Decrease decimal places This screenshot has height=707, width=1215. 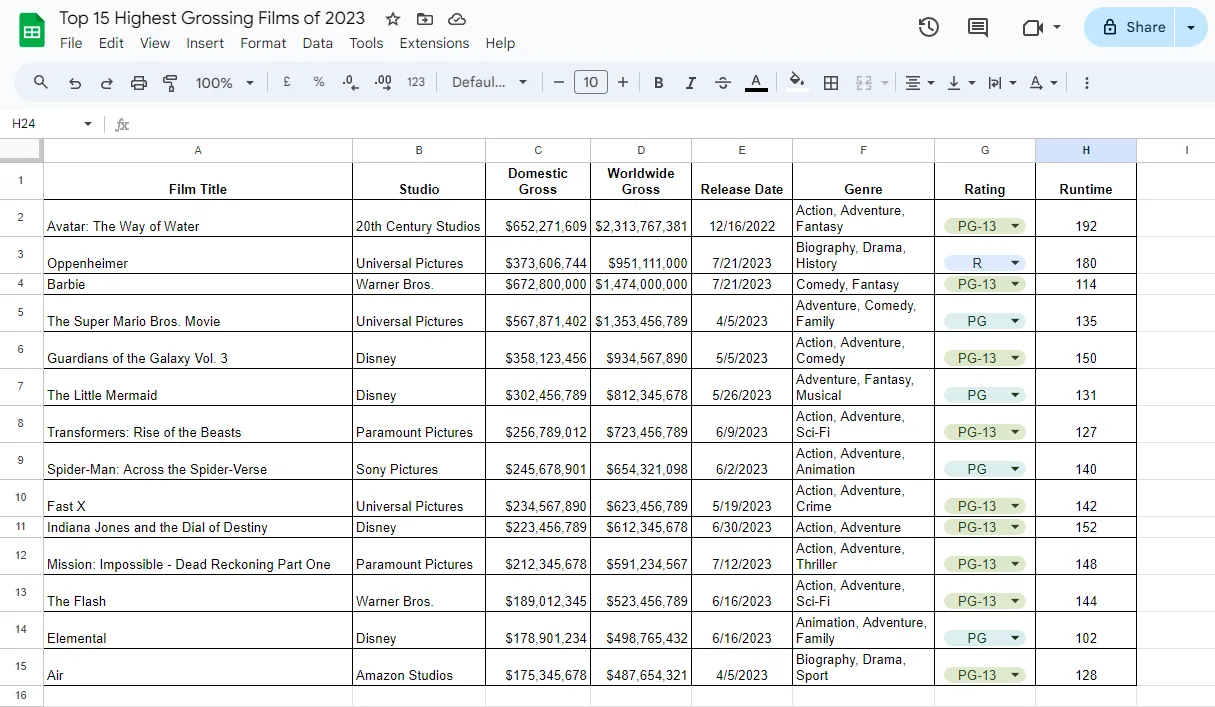pos(350,82)
